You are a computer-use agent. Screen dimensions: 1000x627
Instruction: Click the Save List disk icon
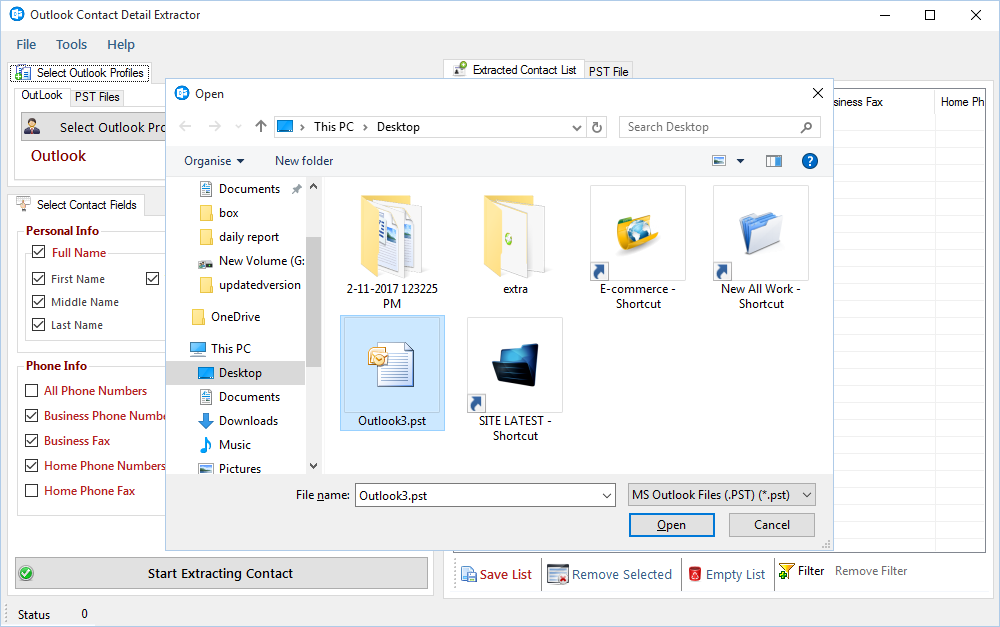(468, 575)
